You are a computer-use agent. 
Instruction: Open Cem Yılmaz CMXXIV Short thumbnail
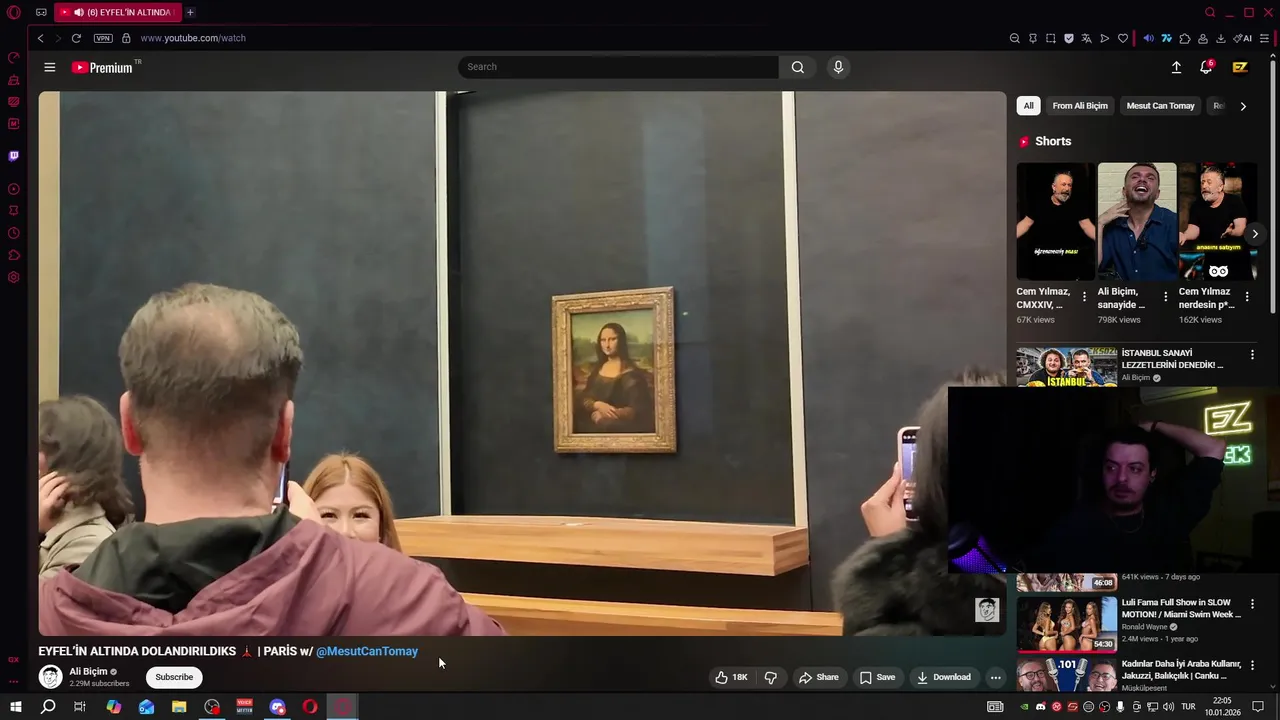click(1055, 221)
